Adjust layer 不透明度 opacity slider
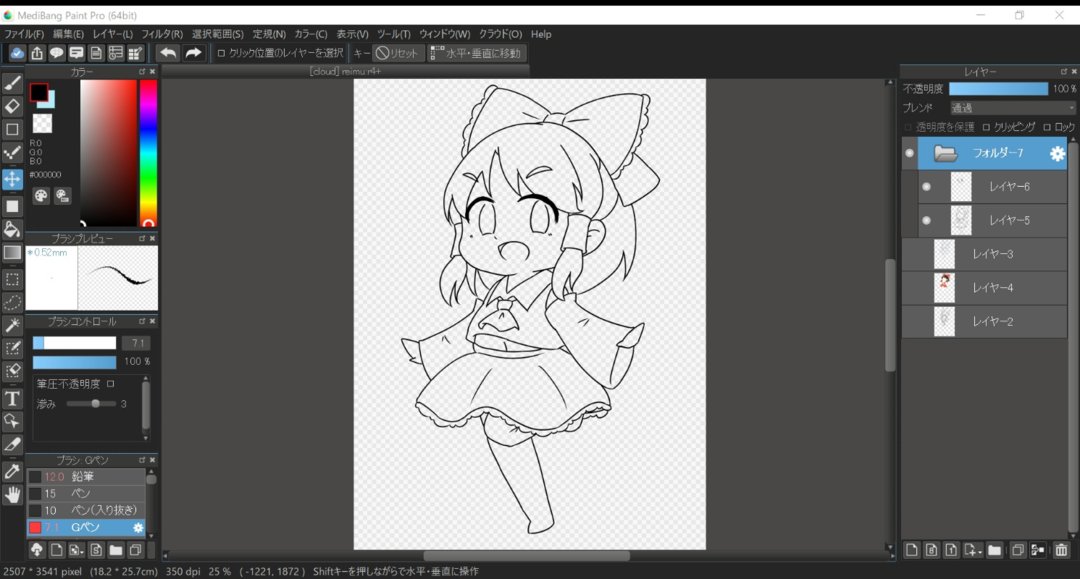1080x579 pixels. [998, 89]
